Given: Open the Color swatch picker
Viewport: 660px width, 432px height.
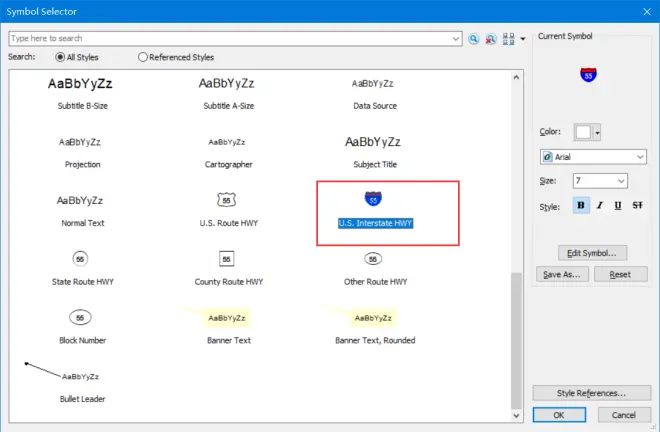Looking at the screenshot, I should [x=583, y=132].
